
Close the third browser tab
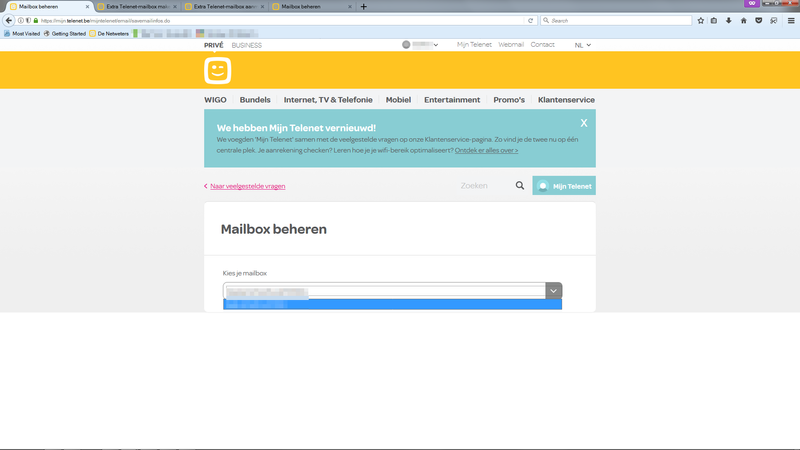pos(263,7)
